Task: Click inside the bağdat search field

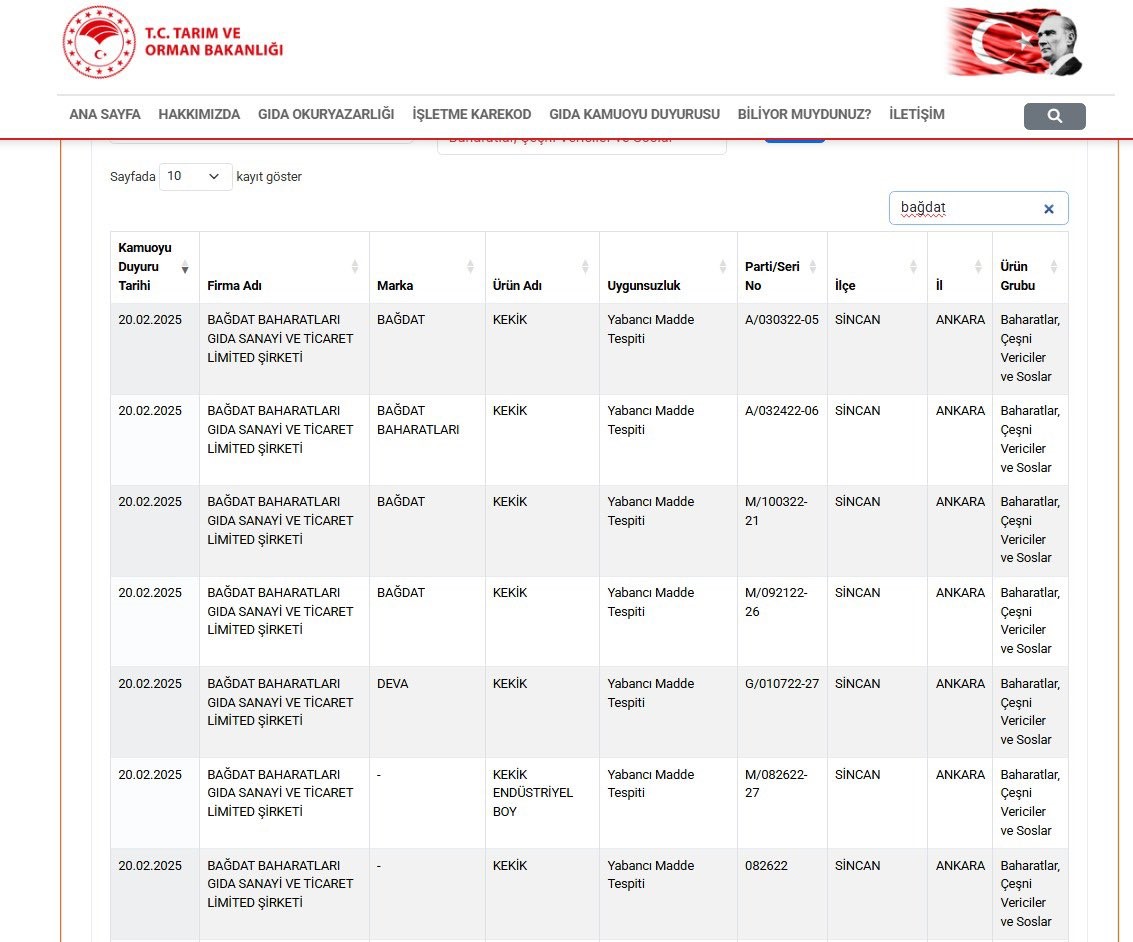Action: (x=960, y=208)
